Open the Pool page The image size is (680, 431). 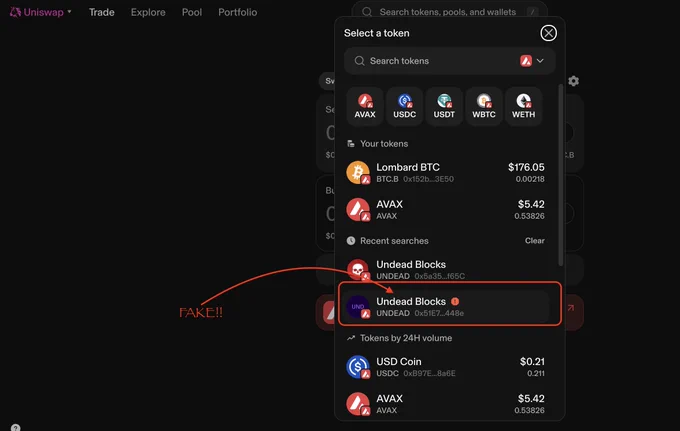(x=192, y=12)
